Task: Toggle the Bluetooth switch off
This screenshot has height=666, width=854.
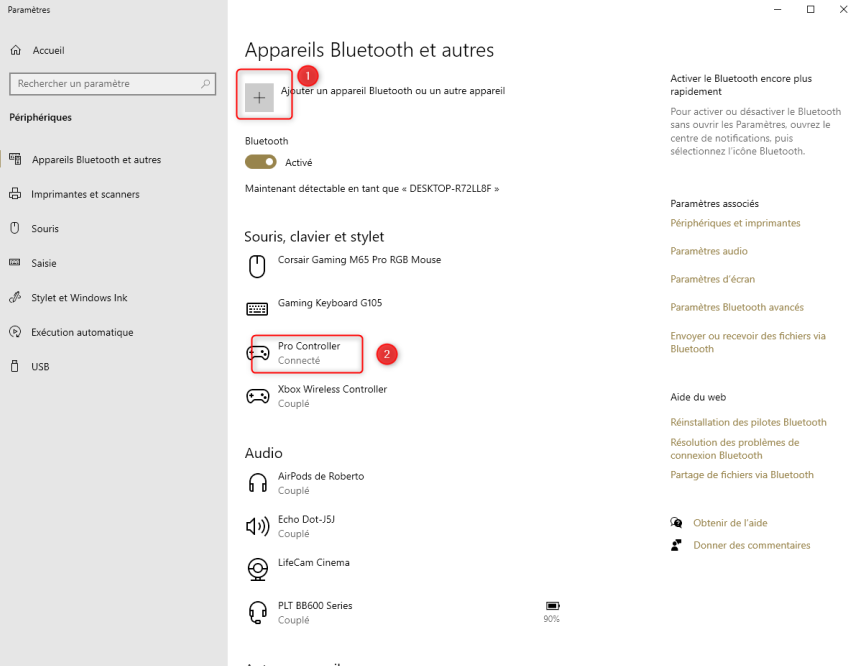Action: click(x=261, y=162)
